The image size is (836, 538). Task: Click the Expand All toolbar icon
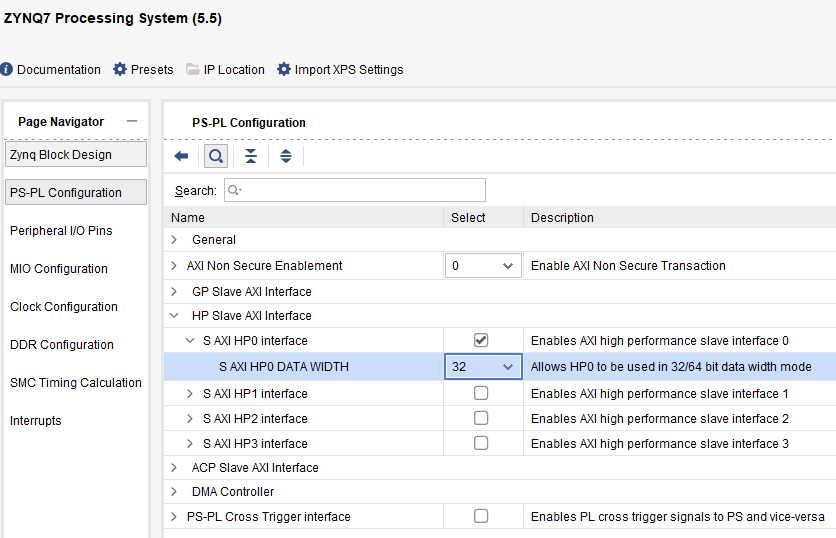pyautogui.click(x=286, y=156)
